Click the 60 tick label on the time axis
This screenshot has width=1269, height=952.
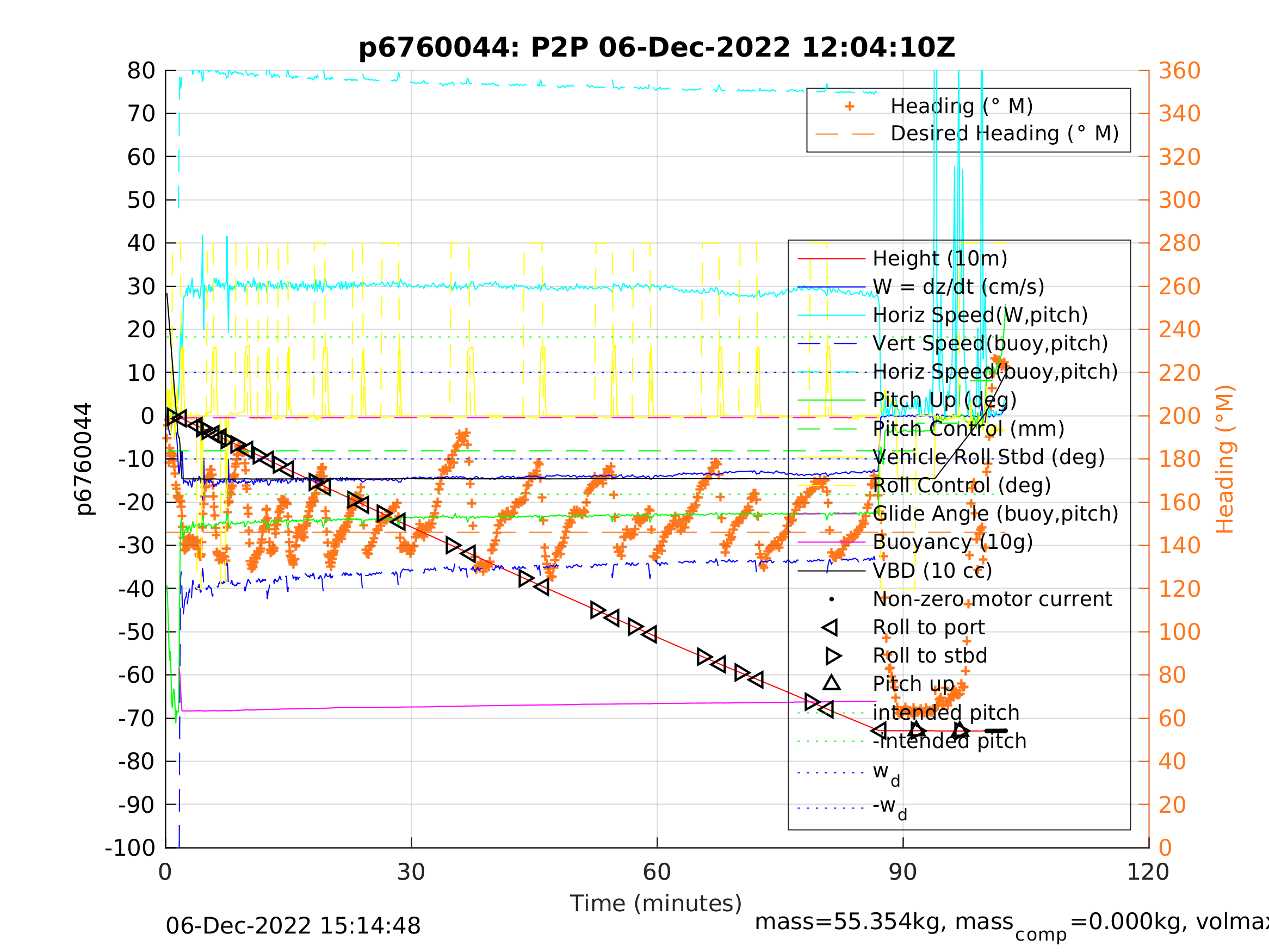[657, 872]
